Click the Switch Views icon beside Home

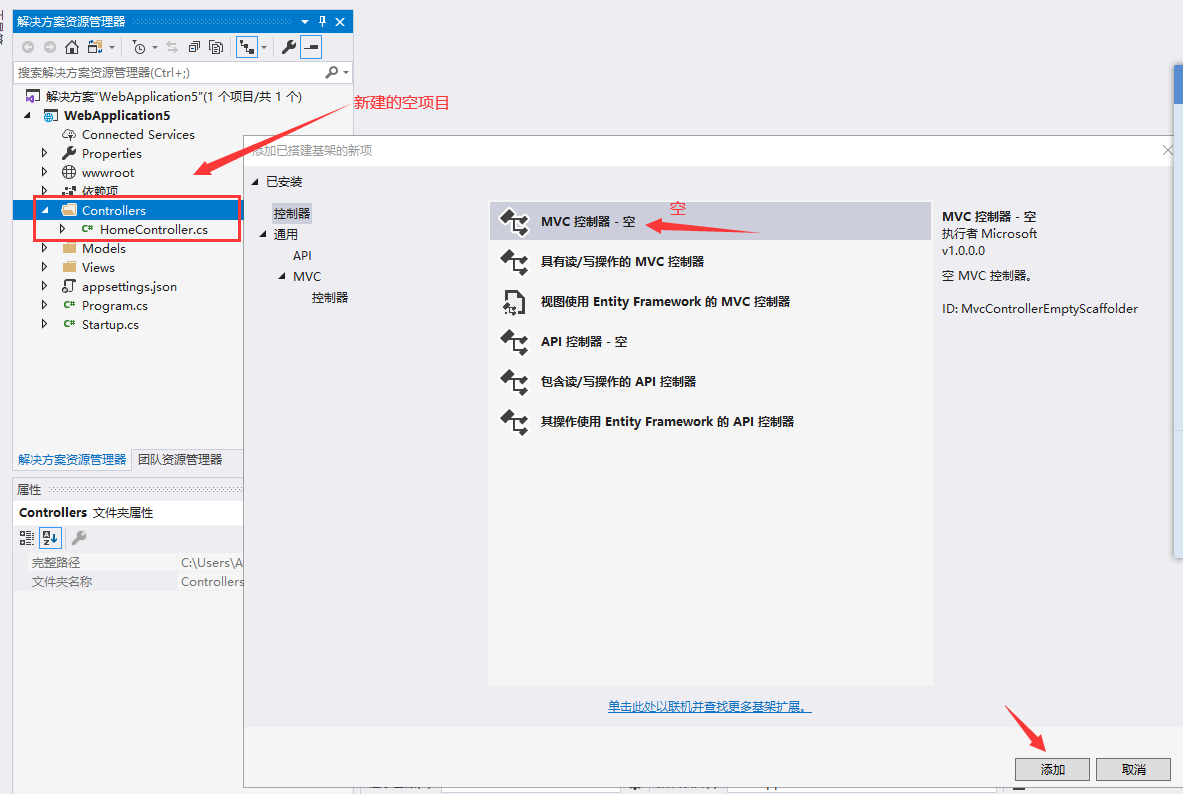pos(95,47)
